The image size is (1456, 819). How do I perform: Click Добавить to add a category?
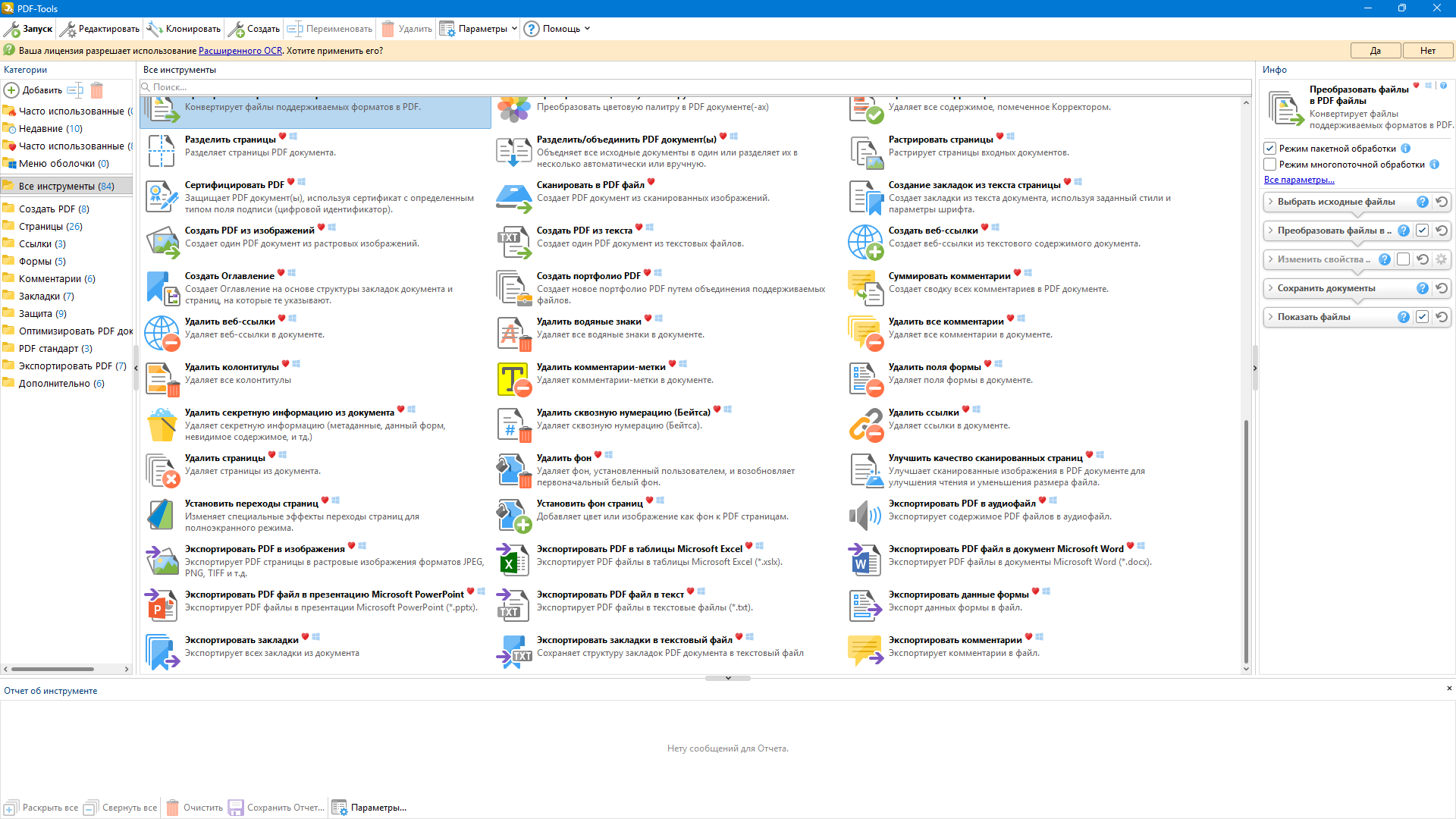pyautogui.click(x=33, y=90)
